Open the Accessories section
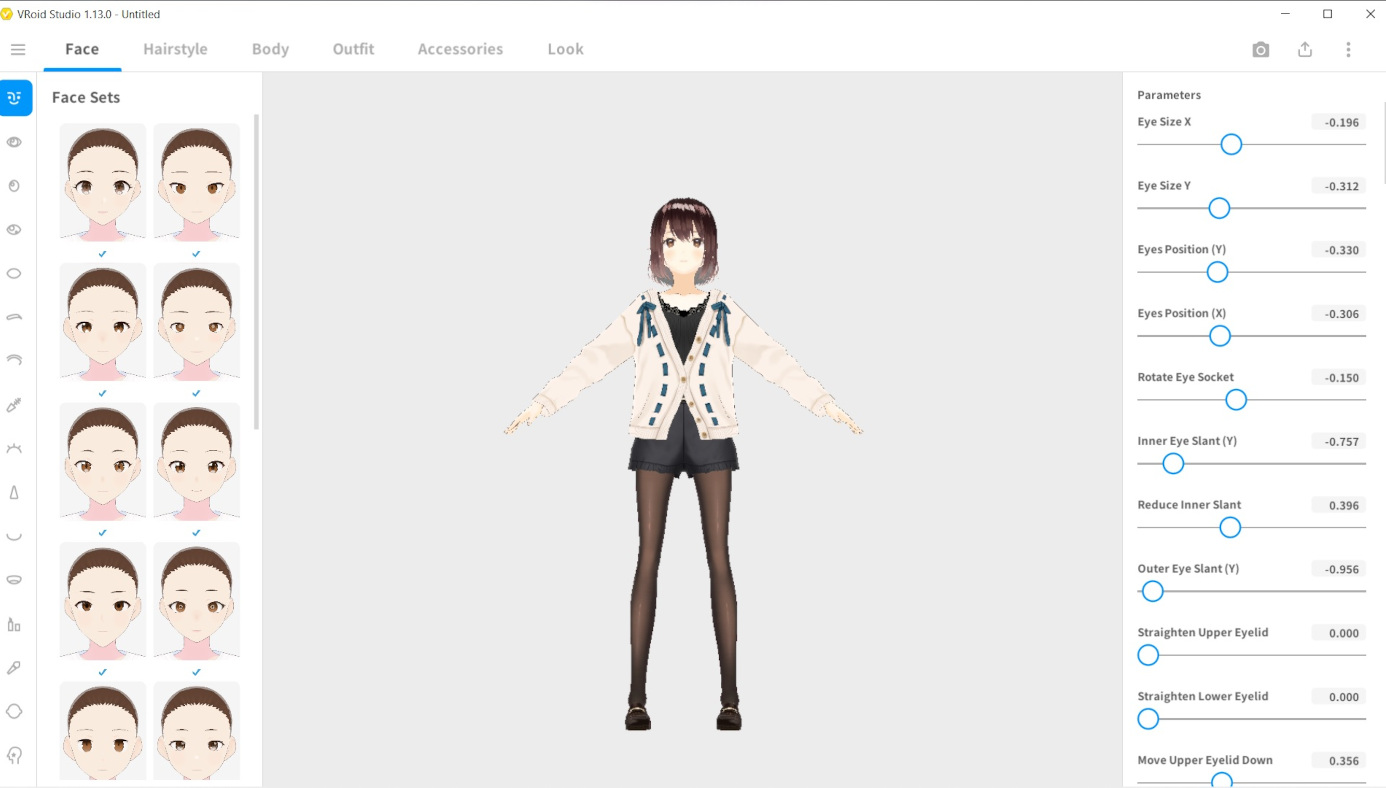This screenshot has height=788, width=1386. pos(460,48)
